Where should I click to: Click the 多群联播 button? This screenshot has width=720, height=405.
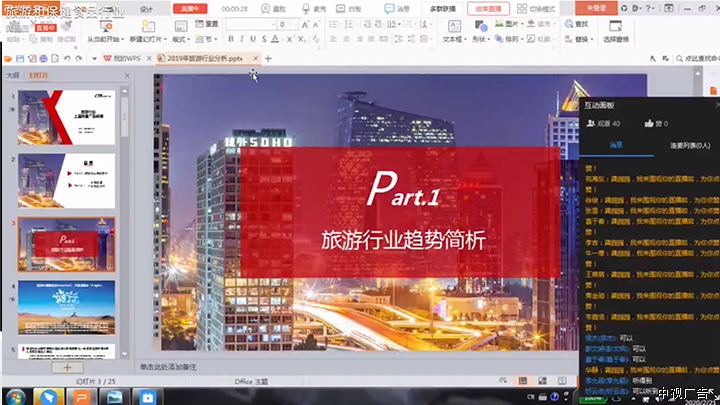tap(443, 9)
